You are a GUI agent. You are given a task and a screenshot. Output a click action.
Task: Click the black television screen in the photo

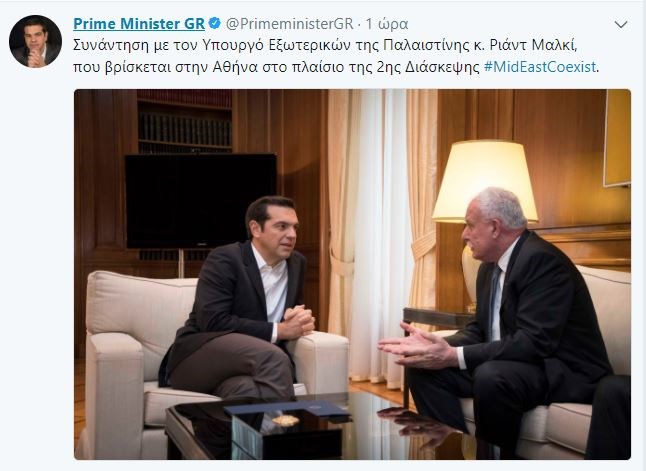tap(201, 201)
